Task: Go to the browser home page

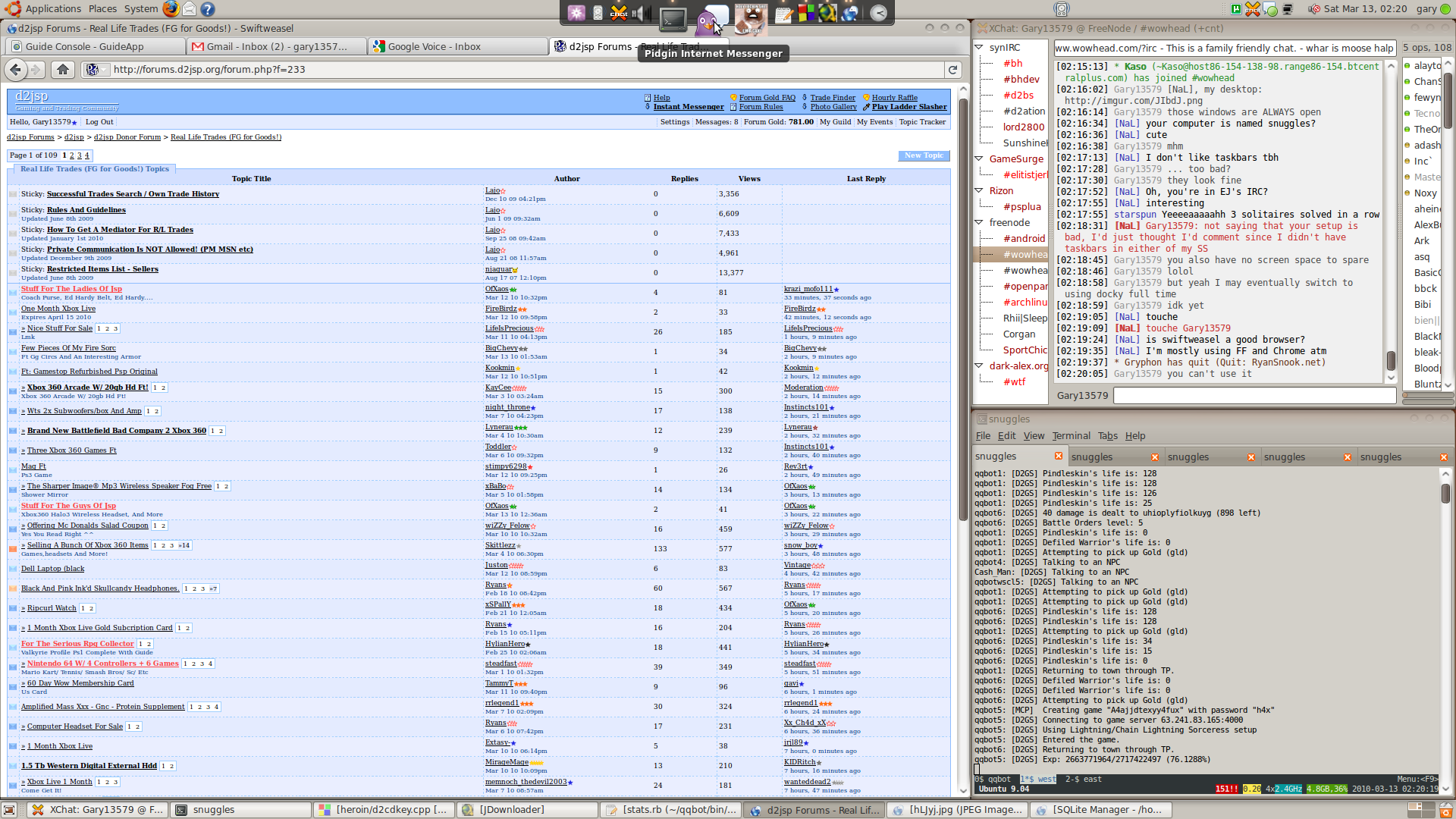Action: click(x=63, y=70)
